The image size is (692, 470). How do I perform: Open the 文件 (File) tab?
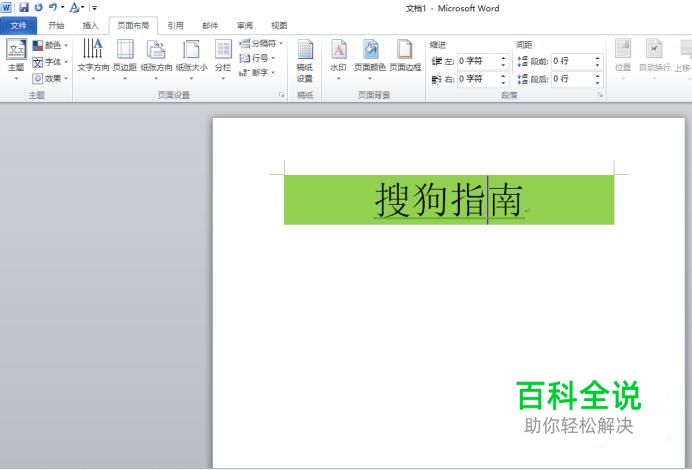click(18, 26)
